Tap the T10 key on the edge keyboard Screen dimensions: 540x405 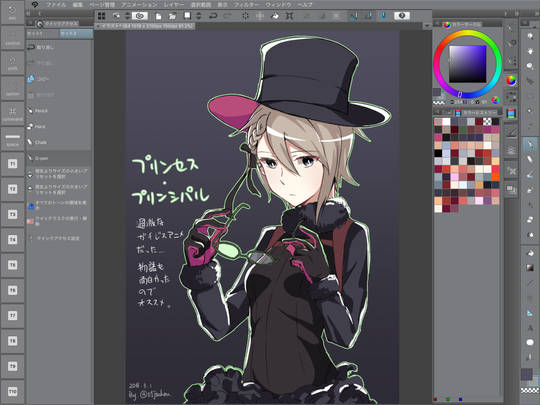(x=12, y=392)
